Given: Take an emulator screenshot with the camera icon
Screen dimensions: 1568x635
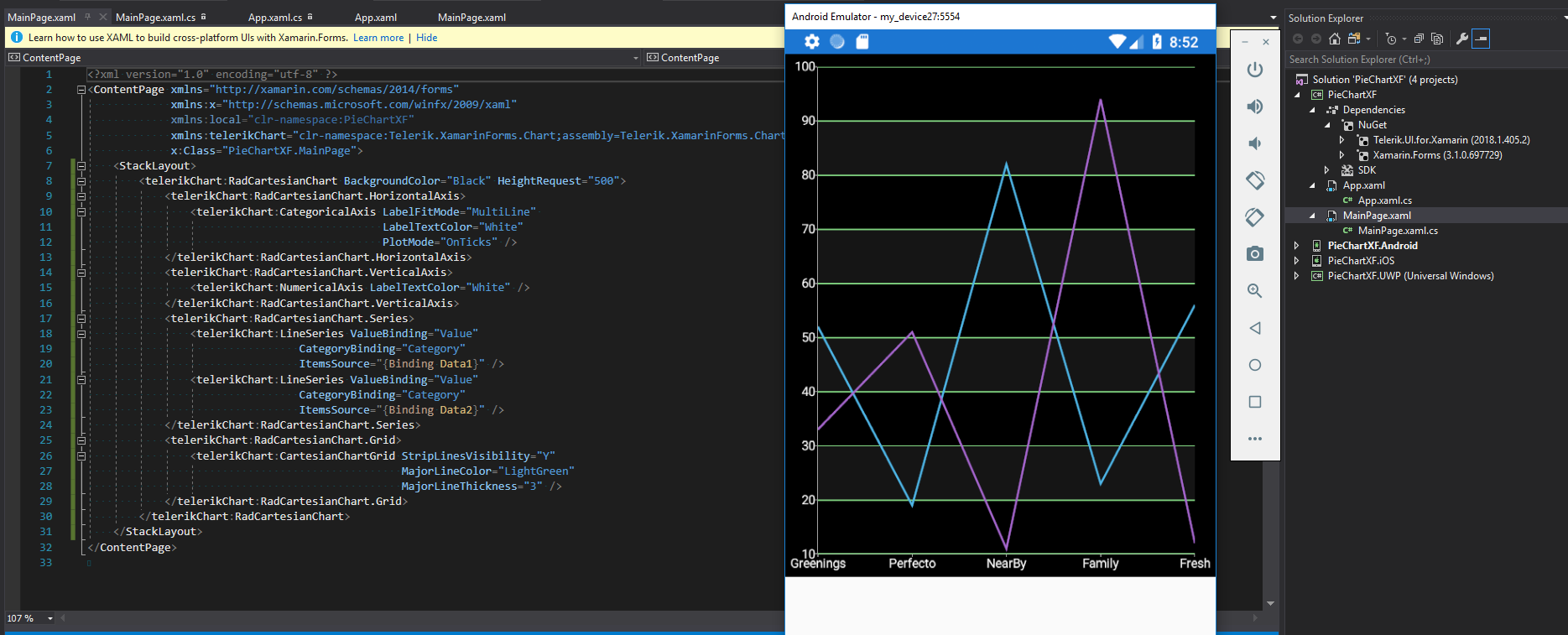Looking at the screenshot, I should (1254, 253).
